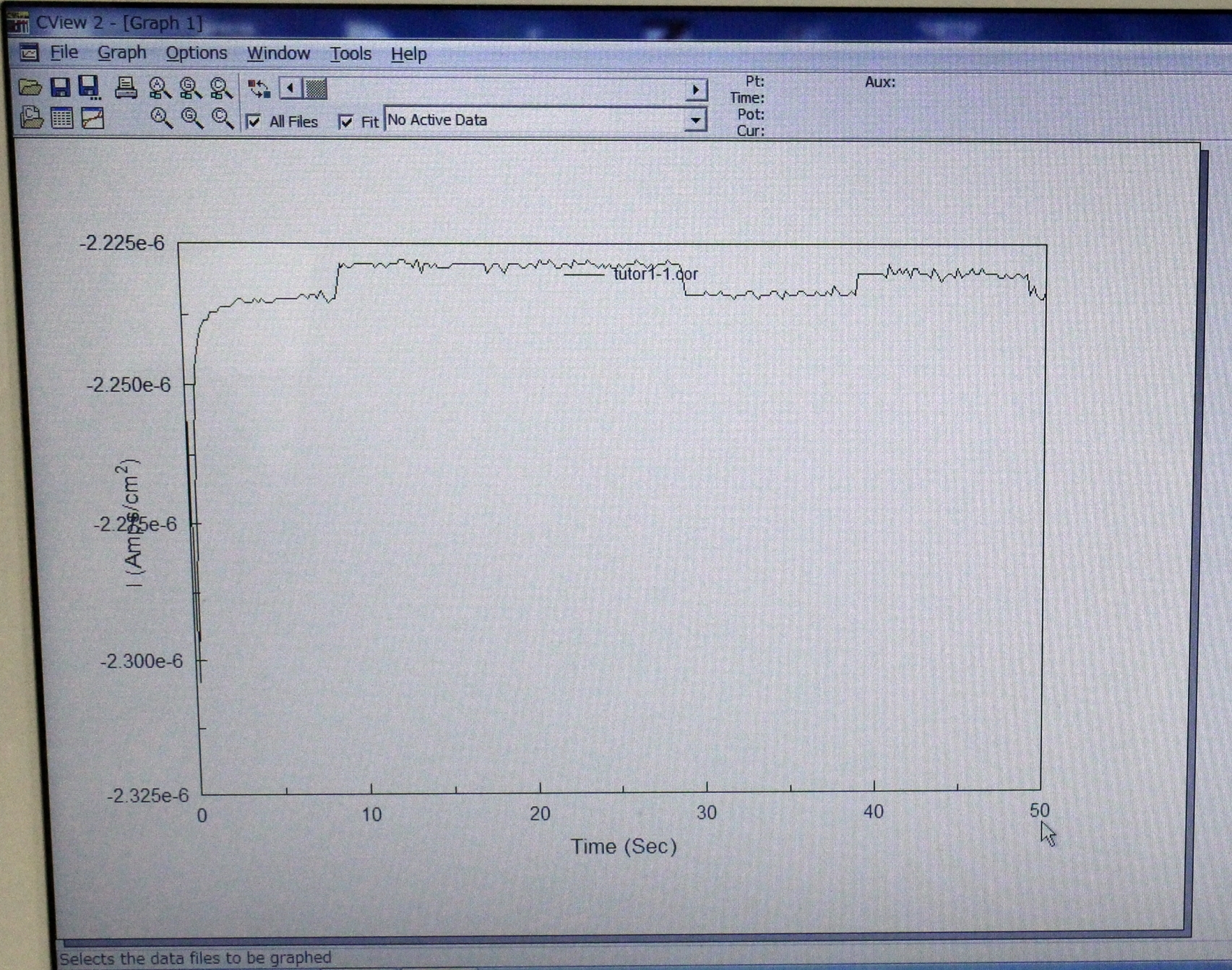Click the Aux: readout label
Screen dimensions: 1232x970
(880, 82)
